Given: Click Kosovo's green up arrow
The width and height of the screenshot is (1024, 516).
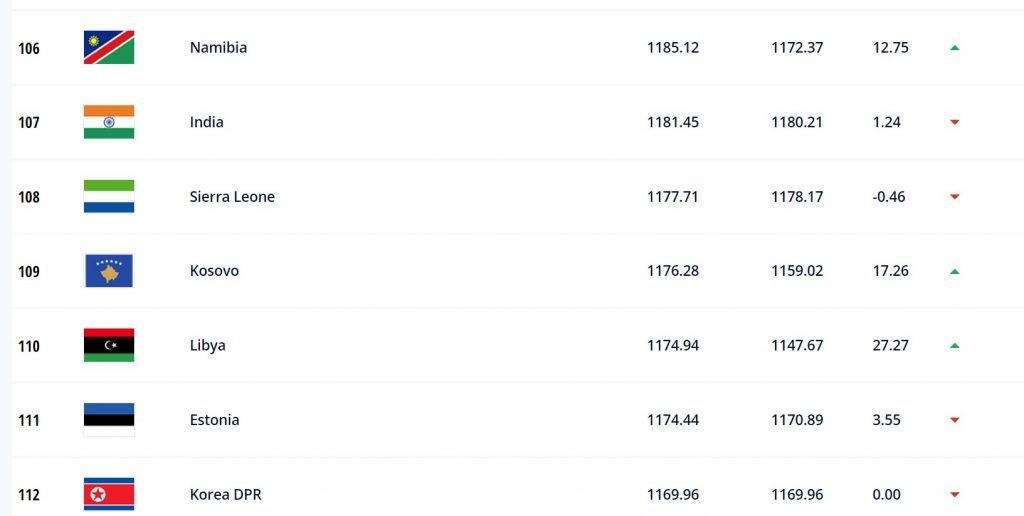Looking at the screenshot, I should [955, 271].
